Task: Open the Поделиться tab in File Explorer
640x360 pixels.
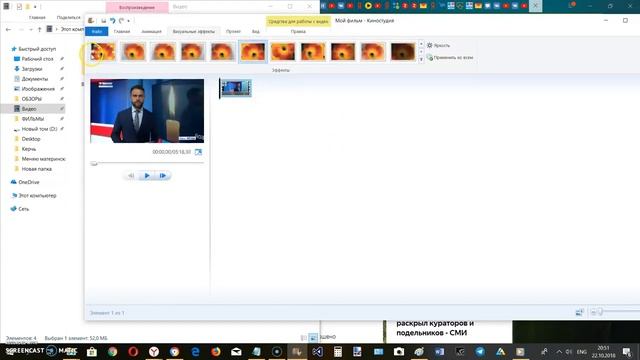Action: pos(69,18)
